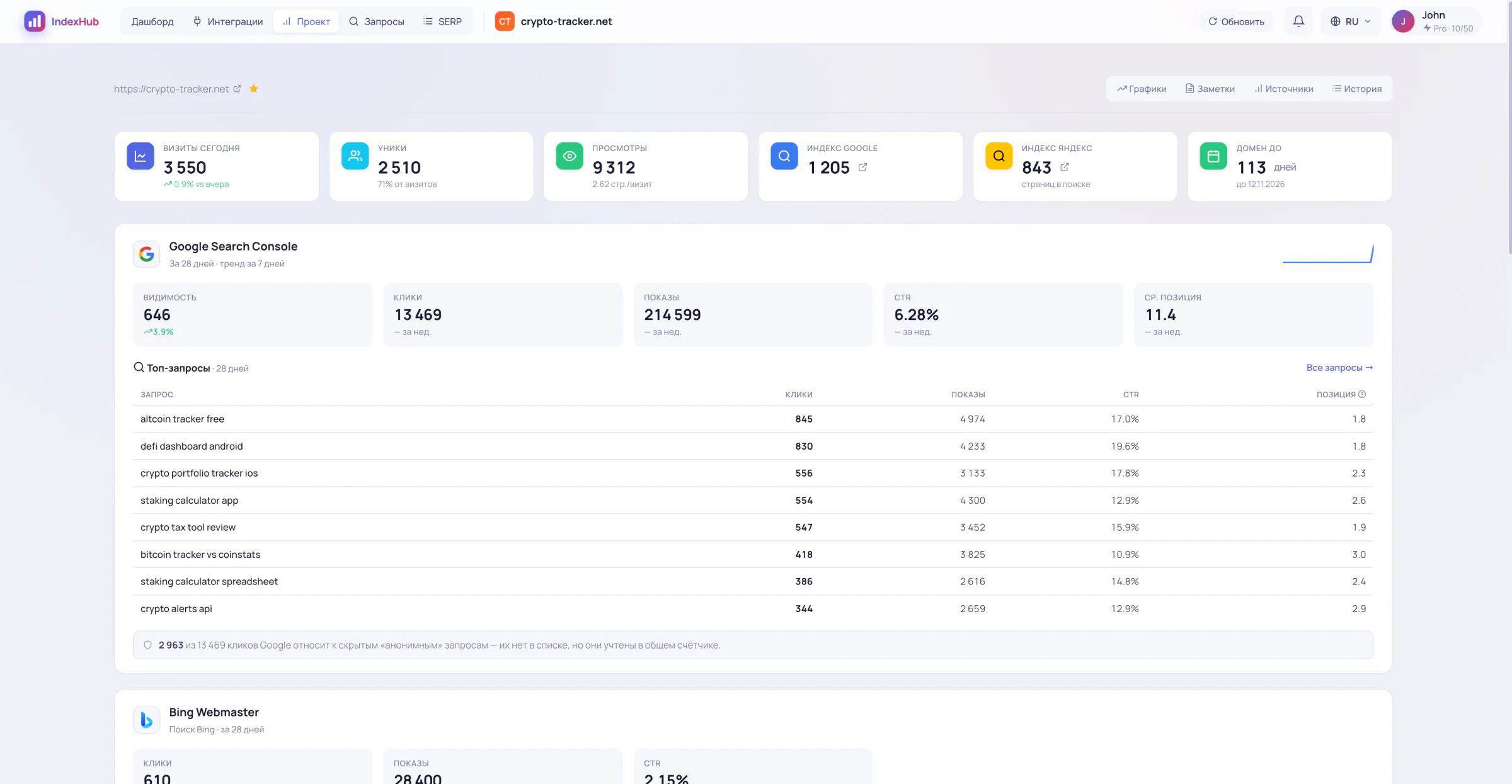Open notifications bell
This screenshot has width=1512, height=784.
tap(1298, 21)
